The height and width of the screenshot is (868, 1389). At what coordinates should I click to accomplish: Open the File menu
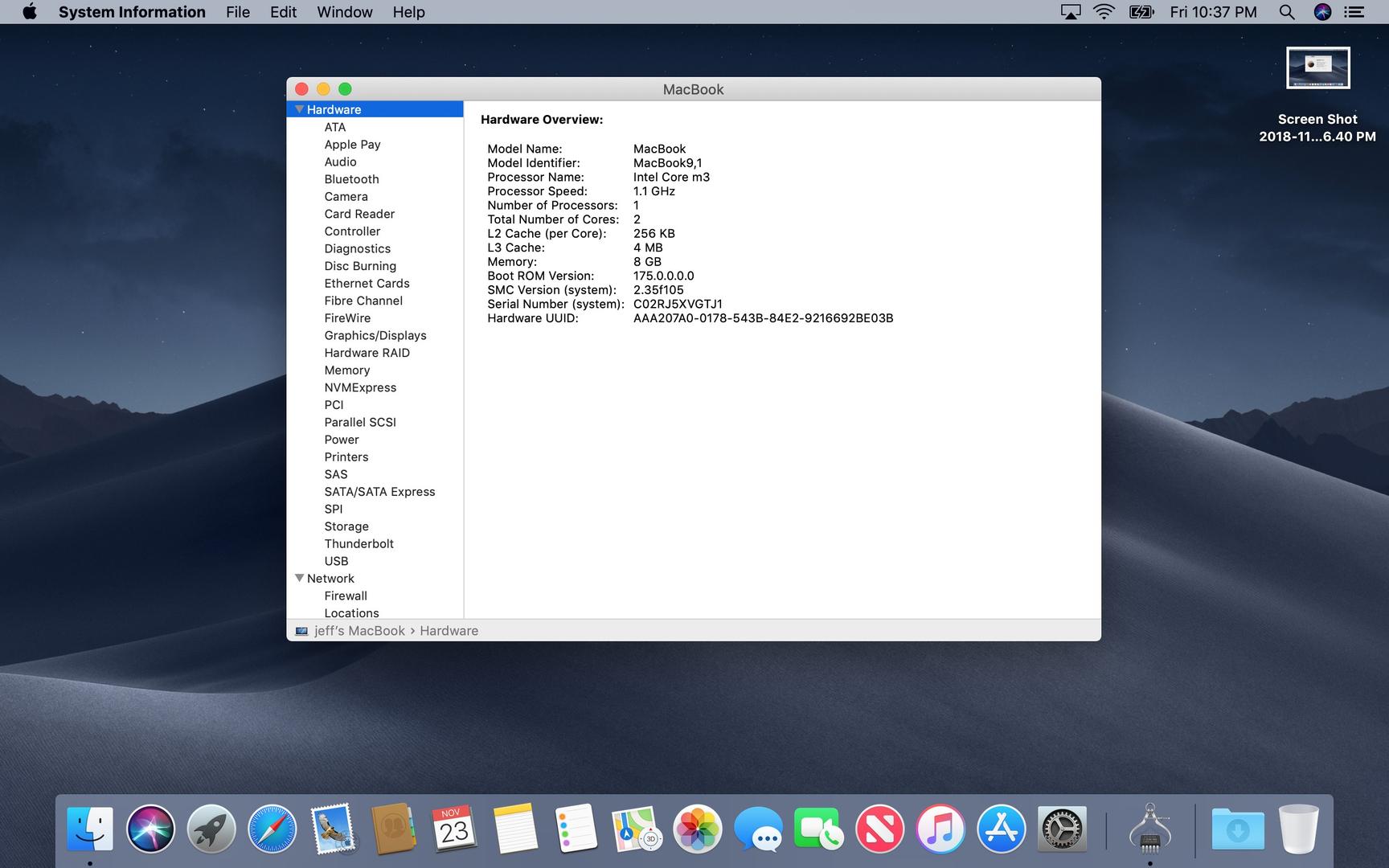238,12
